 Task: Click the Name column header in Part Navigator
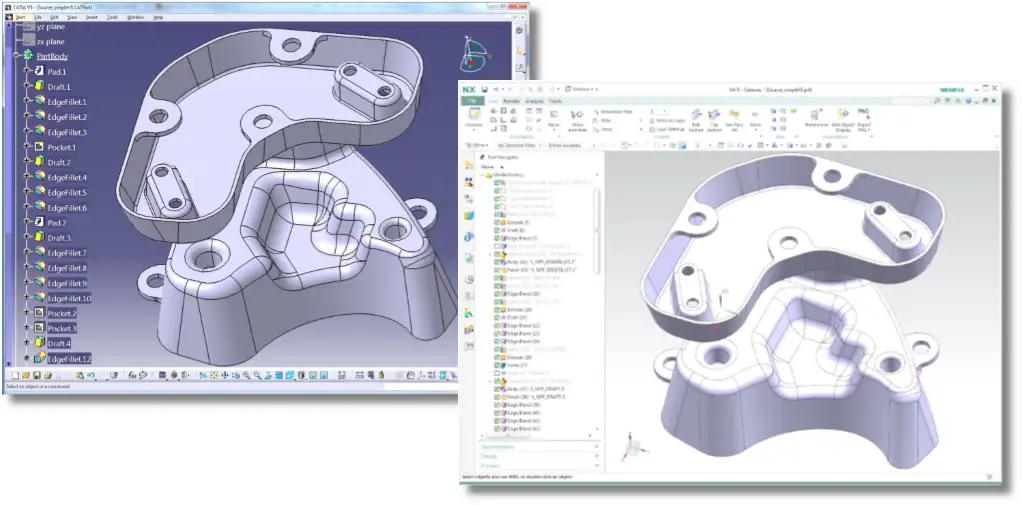click(x=487, y=167)
